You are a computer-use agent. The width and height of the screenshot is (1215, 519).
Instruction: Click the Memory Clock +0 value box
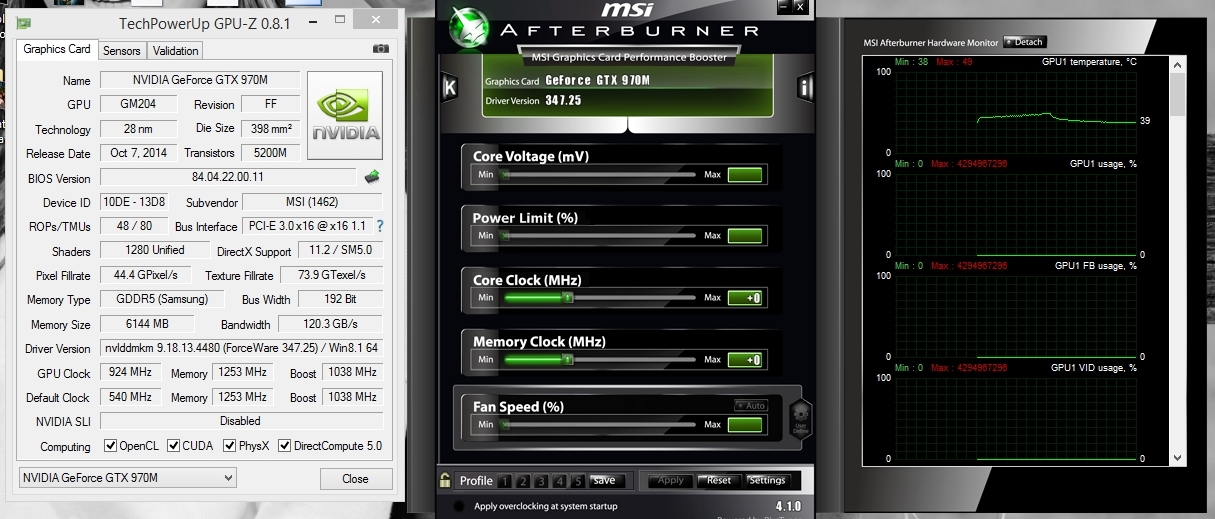(745, 360)
